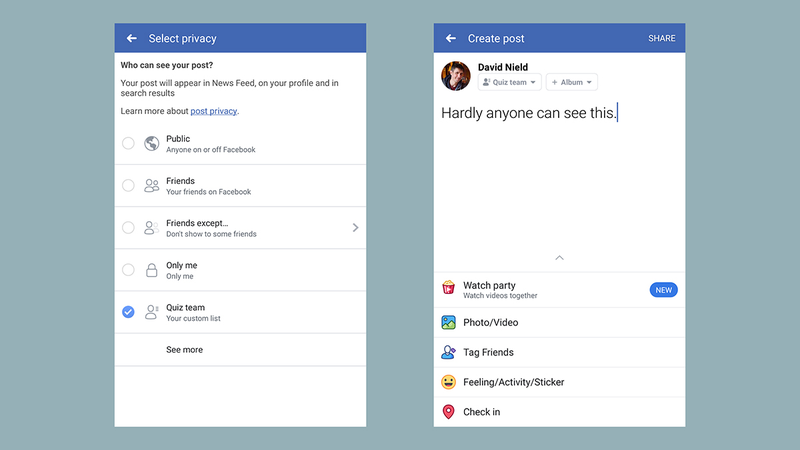Viewport: 800px width, 450px height.
Task: Open the Friends except chevron arrow
Action: (x=356, y=228)
